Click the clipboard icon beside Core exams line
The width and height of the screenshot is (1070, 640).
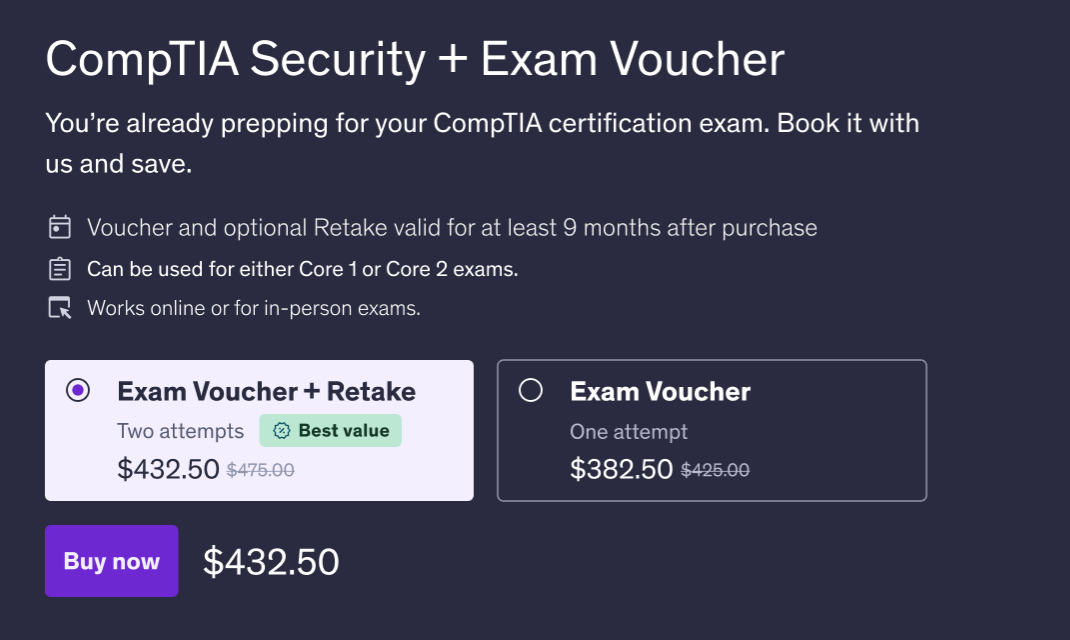click(x=60, y=269)
